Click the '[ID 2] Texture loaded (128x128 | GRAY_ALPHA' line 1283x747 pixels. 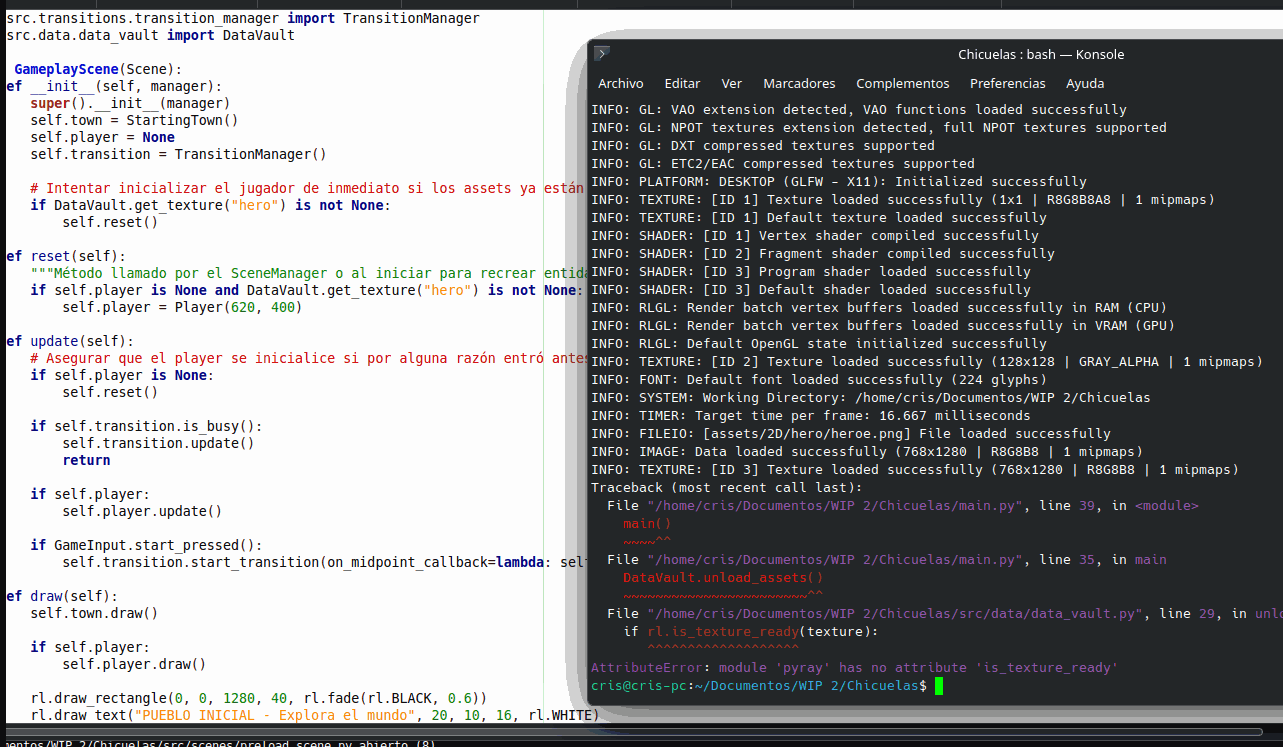(x=927, y=362)
